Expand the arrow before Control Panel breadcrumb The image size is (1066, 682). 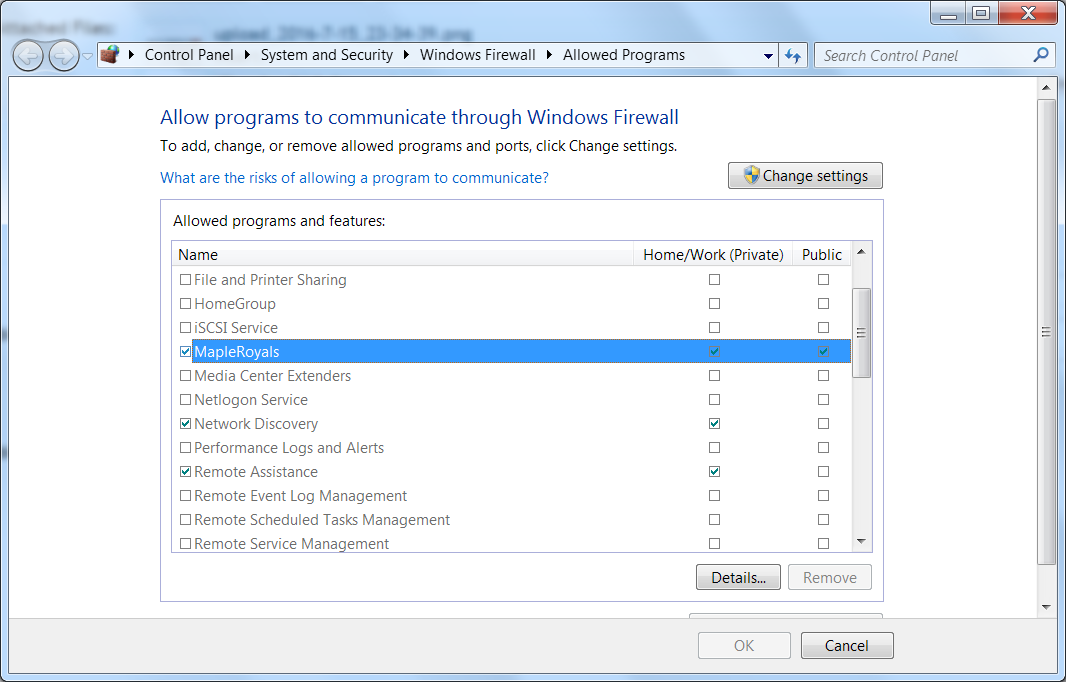131,55
